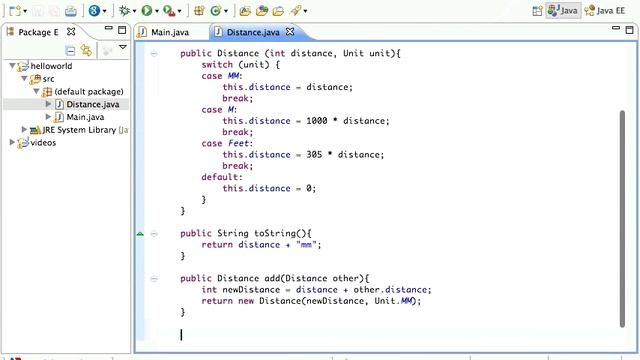640x360 pixels.
Task: Maximize the editor area
Action: [629, 30]
